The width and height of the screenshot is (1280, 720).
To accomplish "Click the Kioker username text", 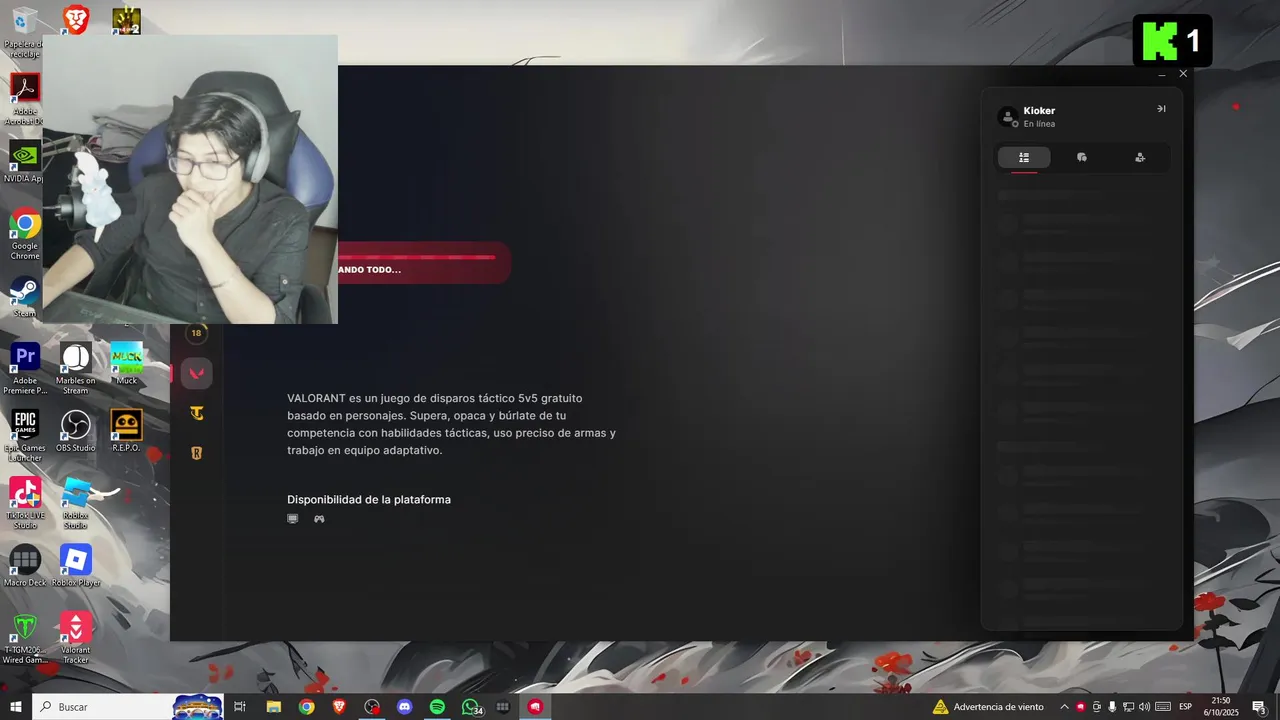I will (x=1039, y=111).
